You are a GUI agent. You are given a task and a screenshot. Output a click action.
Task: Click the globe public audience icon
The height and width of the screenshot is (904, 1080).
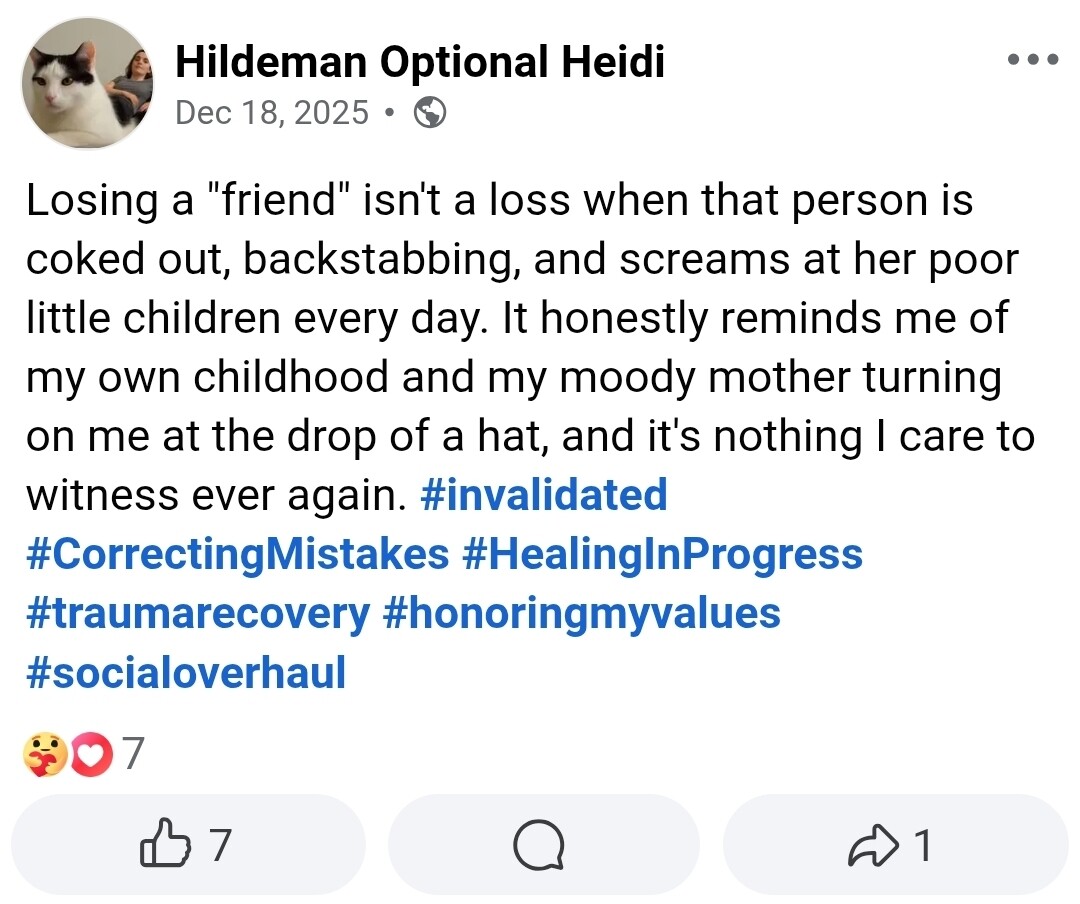[x=429, y=113]
